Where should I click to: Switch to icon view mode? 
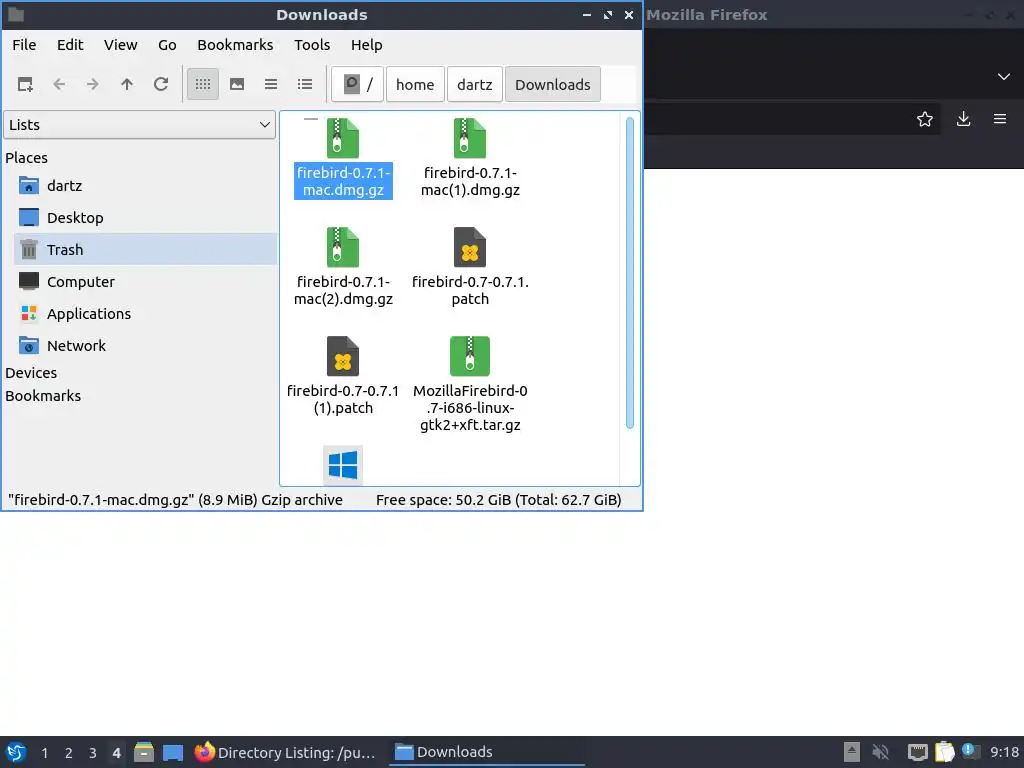[x=203, y=84]
